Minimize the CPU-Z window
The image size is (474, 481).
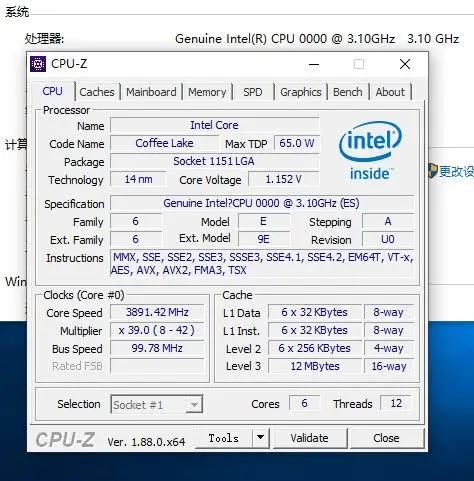coord(314,64)
